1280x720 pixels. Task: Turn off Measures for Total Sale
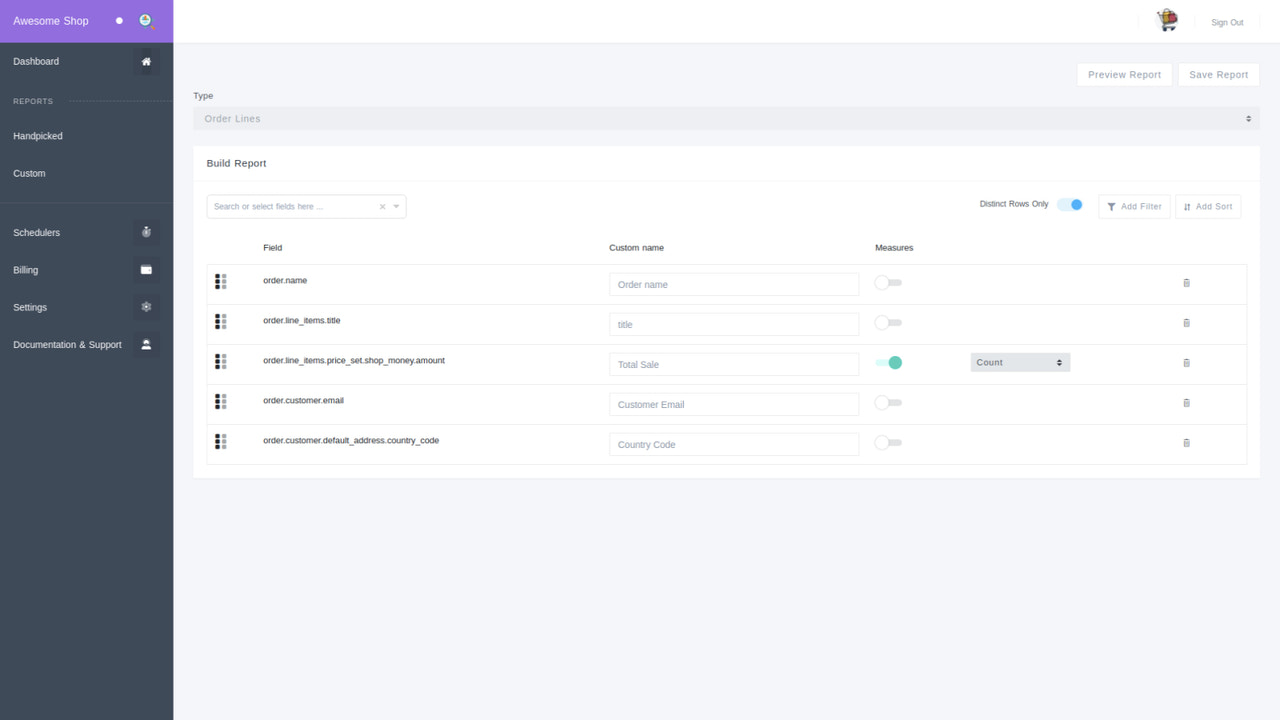point(888,363)
